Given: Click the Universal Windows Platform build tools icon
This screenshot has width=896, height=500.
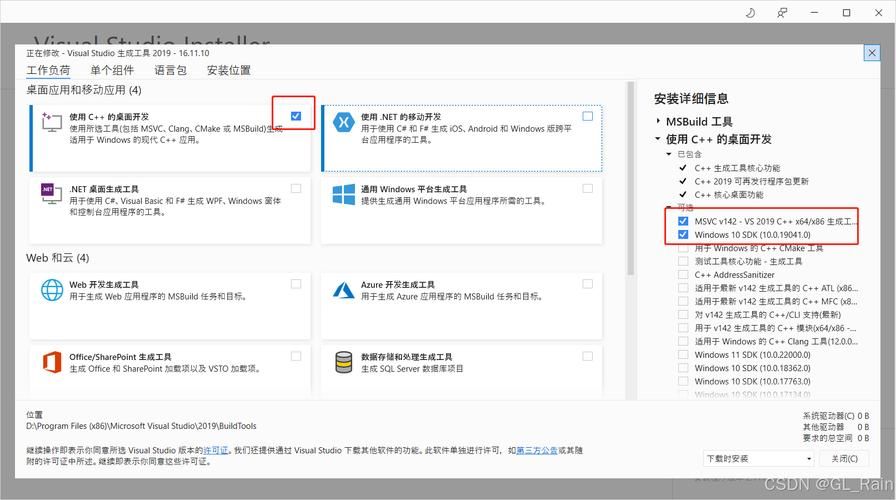Looking at the screenshot, I should tap(343, 194).
